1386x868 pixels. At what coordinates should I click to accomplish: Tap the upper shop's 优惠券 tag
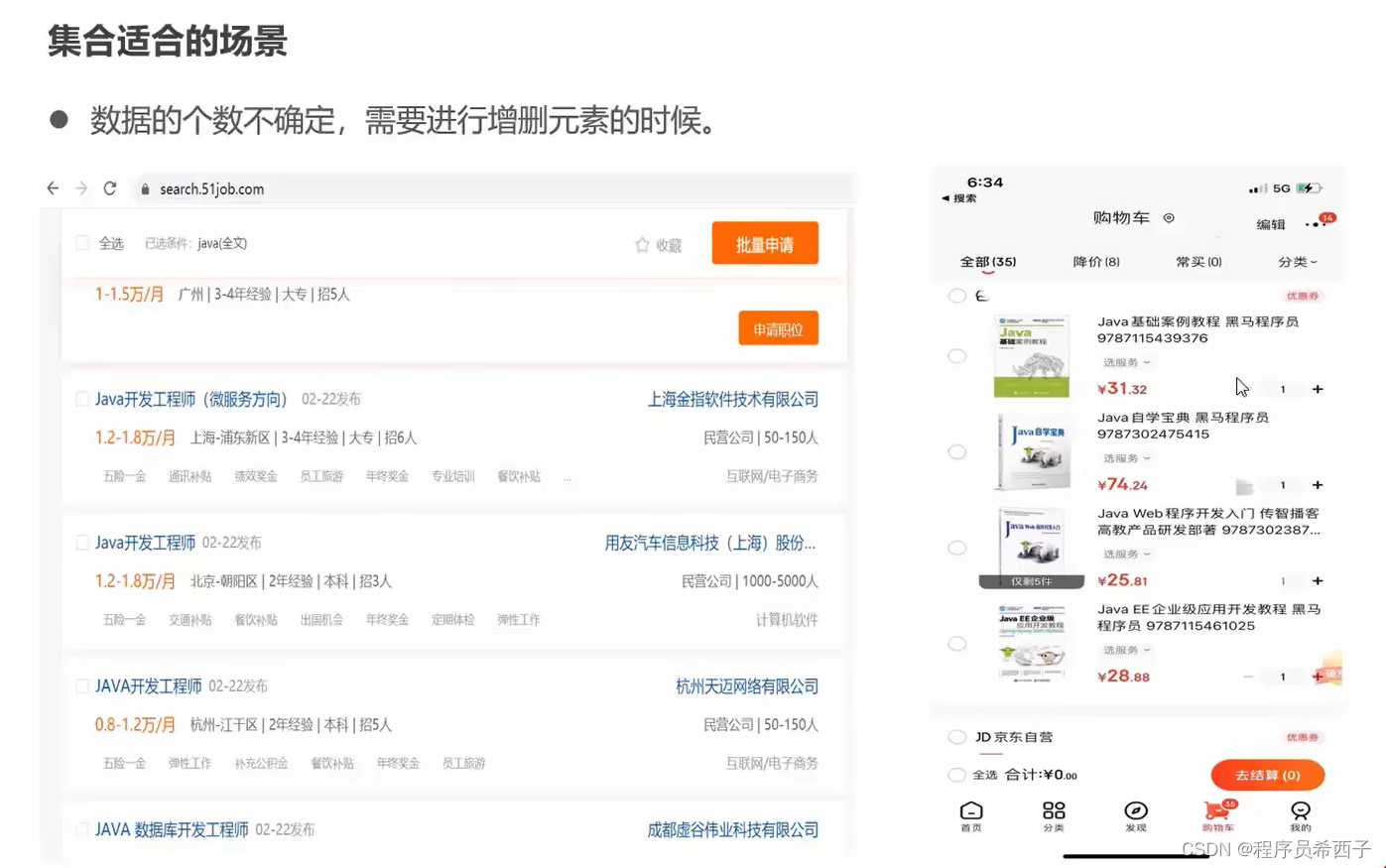(x=1303, y=296)
